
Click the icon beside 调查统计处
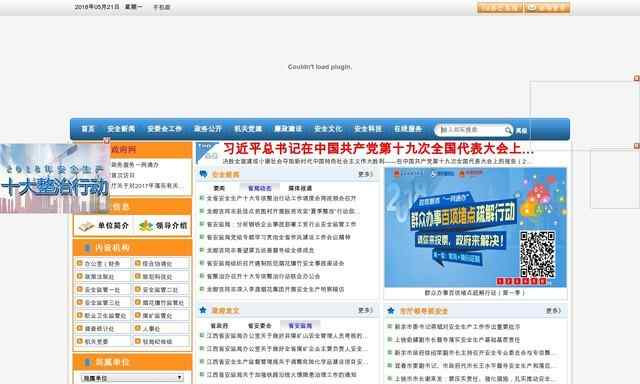point(80,328)
